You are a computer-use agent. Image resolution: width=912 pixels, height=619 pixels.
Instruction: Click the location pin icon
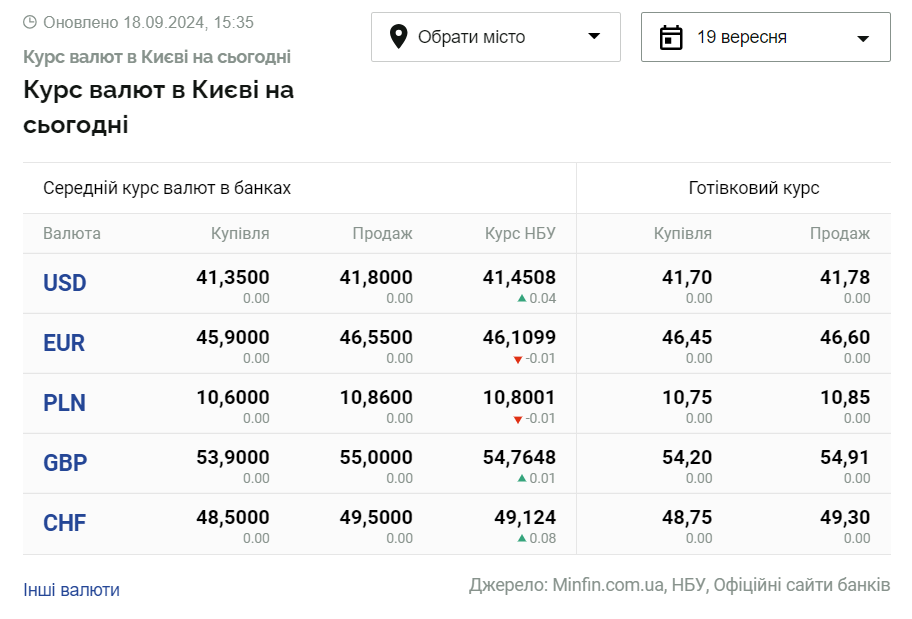(398, 37)
